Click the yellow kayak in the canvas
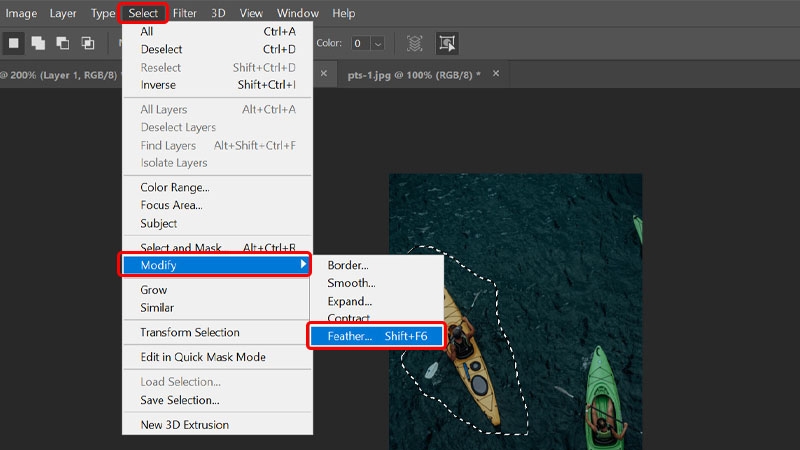The height and width of the screenshot is (450, 800). coord(472,360)
